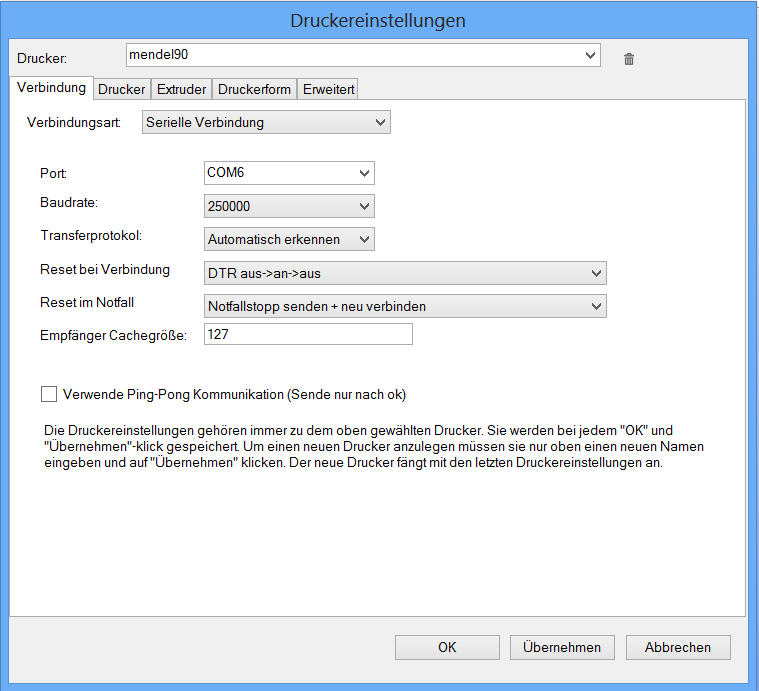Expand the Reset bei Verbindung dropdown

(596, 272)
